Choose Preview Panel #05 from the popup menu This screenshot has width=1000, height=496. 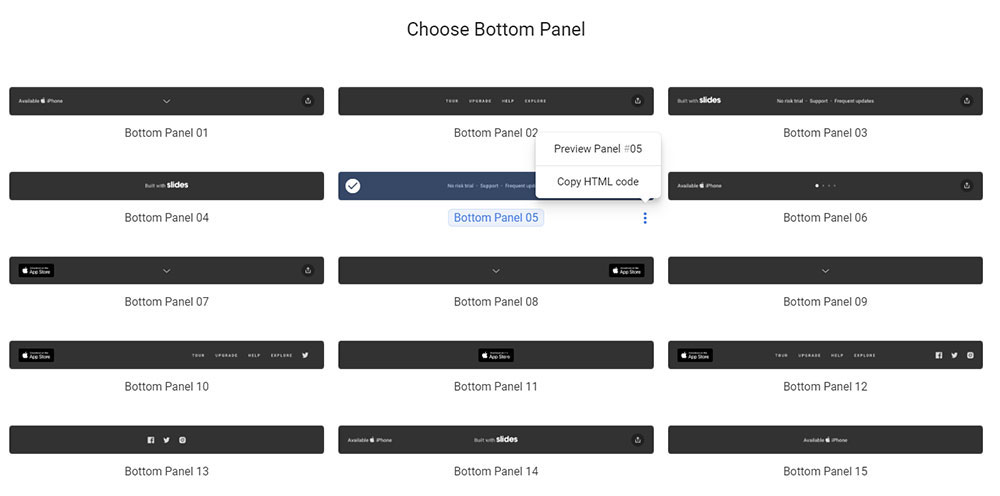pos(598,149)
